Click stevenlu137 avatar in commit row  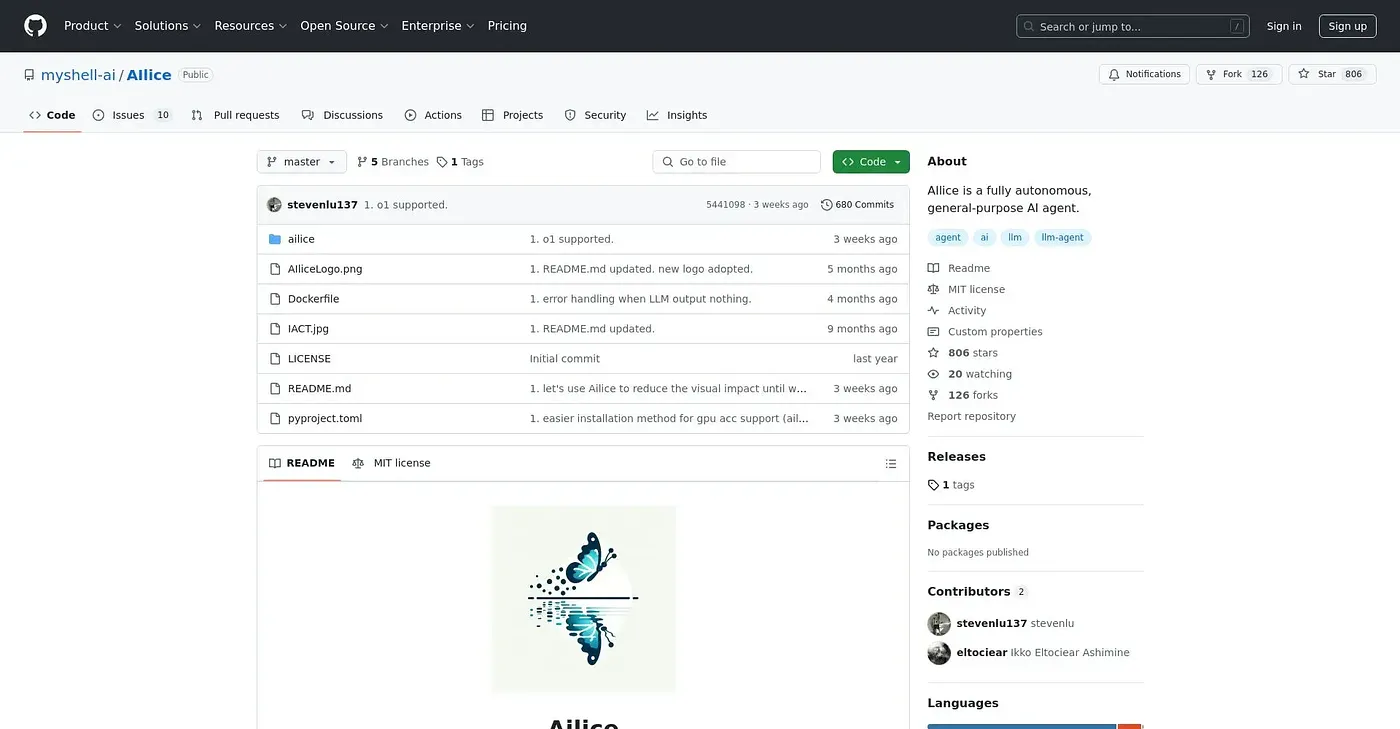tap(274, 205)
